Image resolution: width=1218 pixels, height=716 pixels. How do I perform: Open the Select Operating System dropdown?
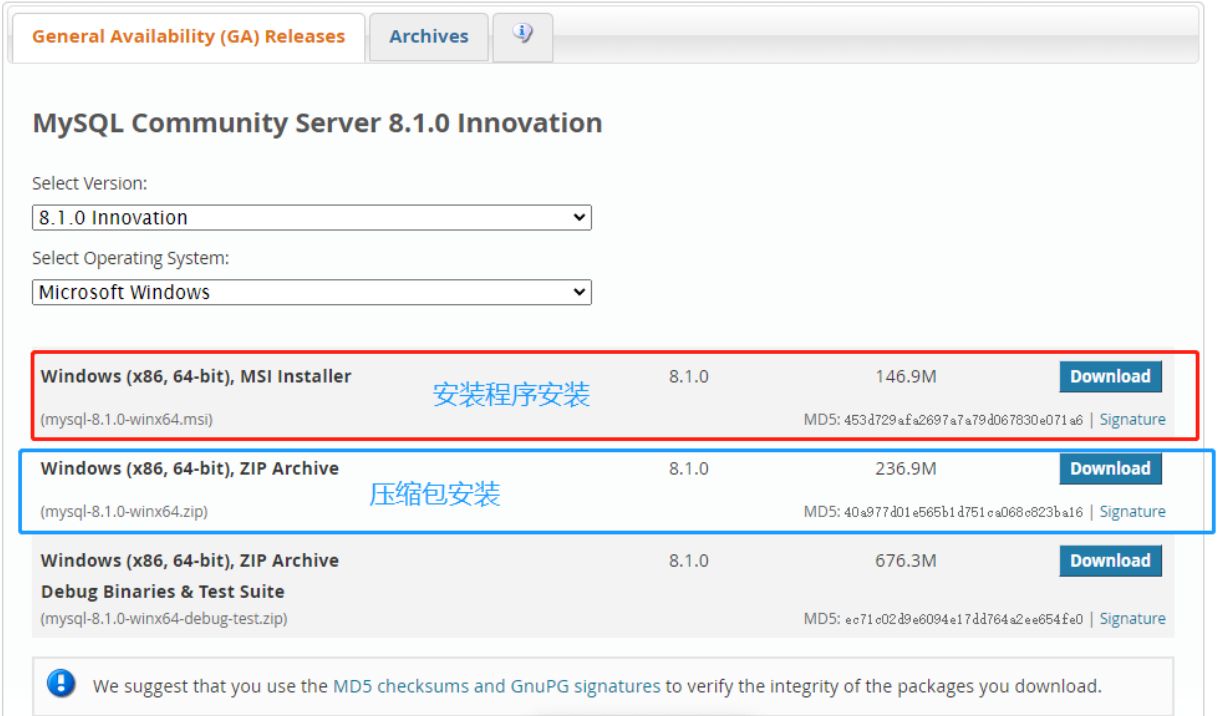tap(312, 292)
